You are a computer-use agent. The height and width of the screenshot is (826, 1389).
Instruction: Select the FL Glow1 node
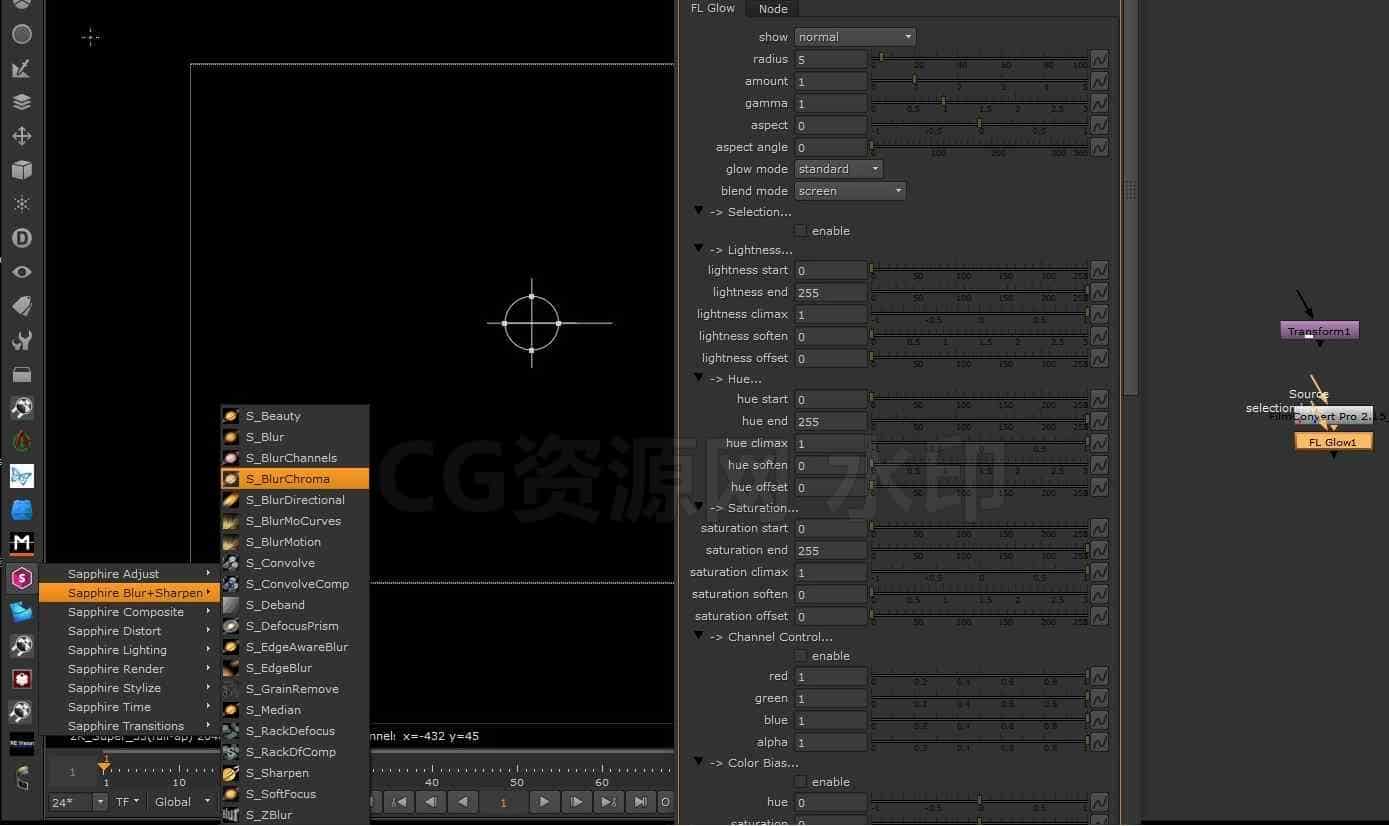1333,442
